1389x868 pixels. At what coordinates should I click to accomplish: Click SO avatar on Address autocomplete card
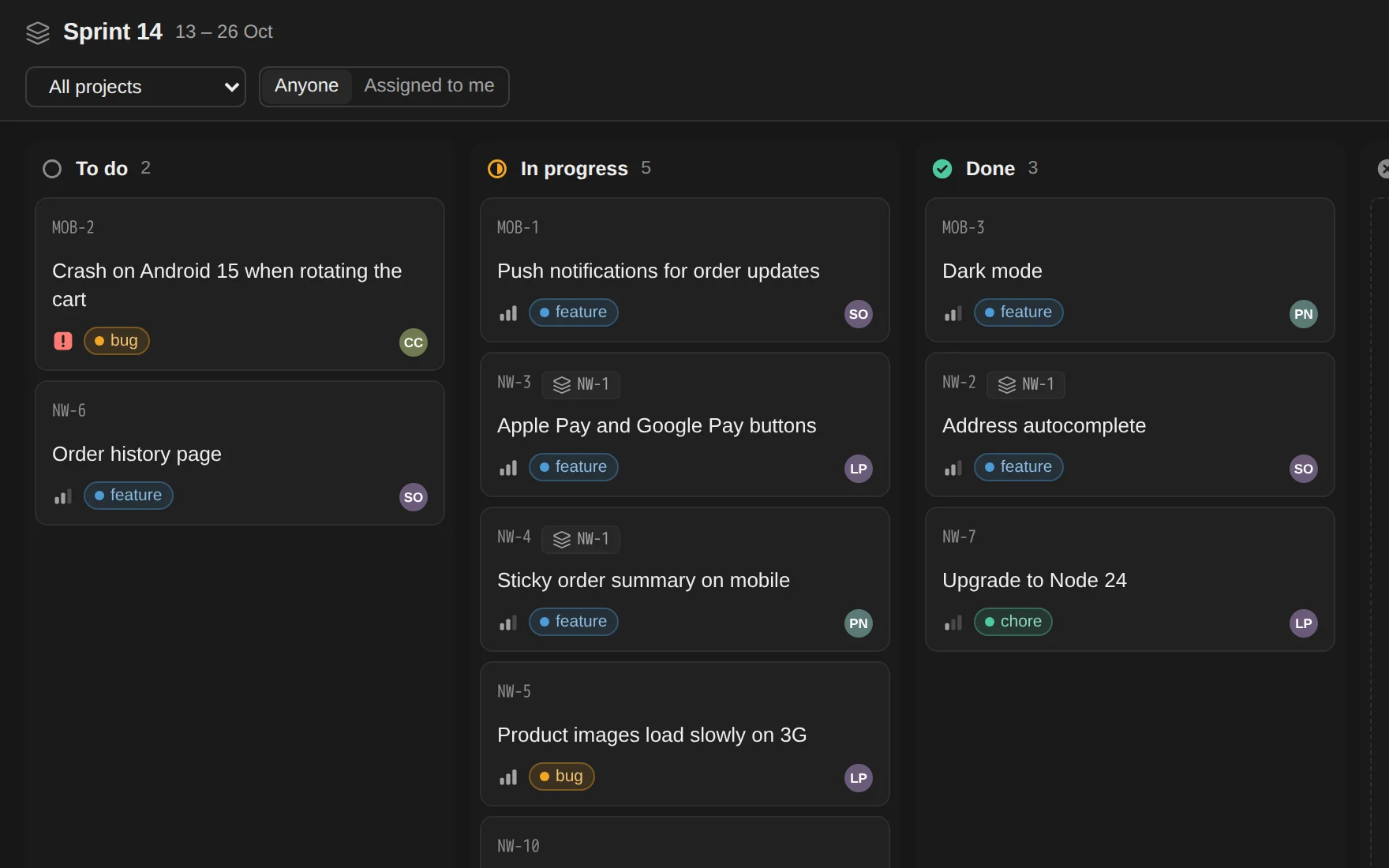click(x=1304, y=469)
